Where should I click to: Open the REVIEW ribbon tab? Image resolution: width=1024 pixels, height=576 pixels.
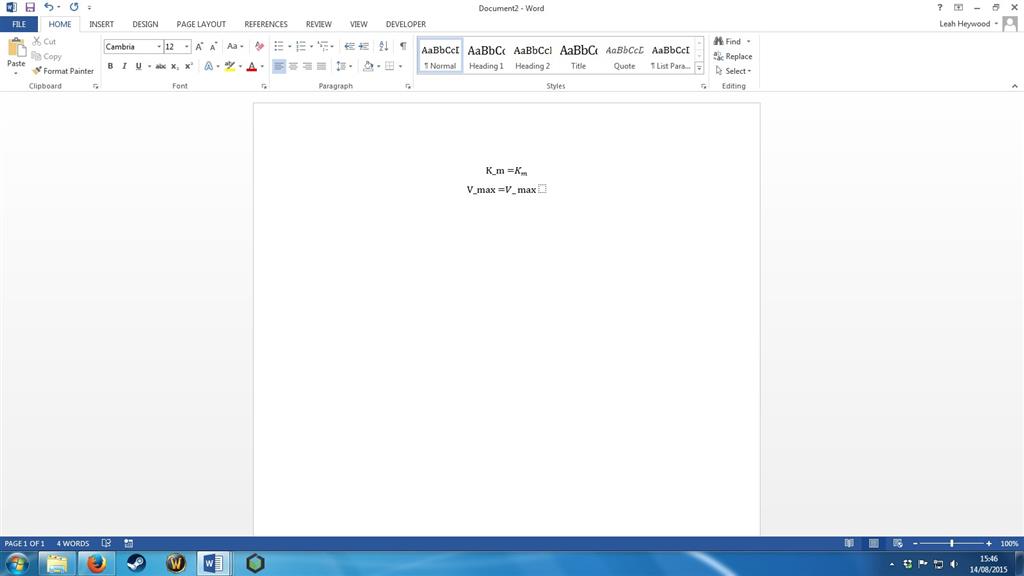[x=318, y=24]
